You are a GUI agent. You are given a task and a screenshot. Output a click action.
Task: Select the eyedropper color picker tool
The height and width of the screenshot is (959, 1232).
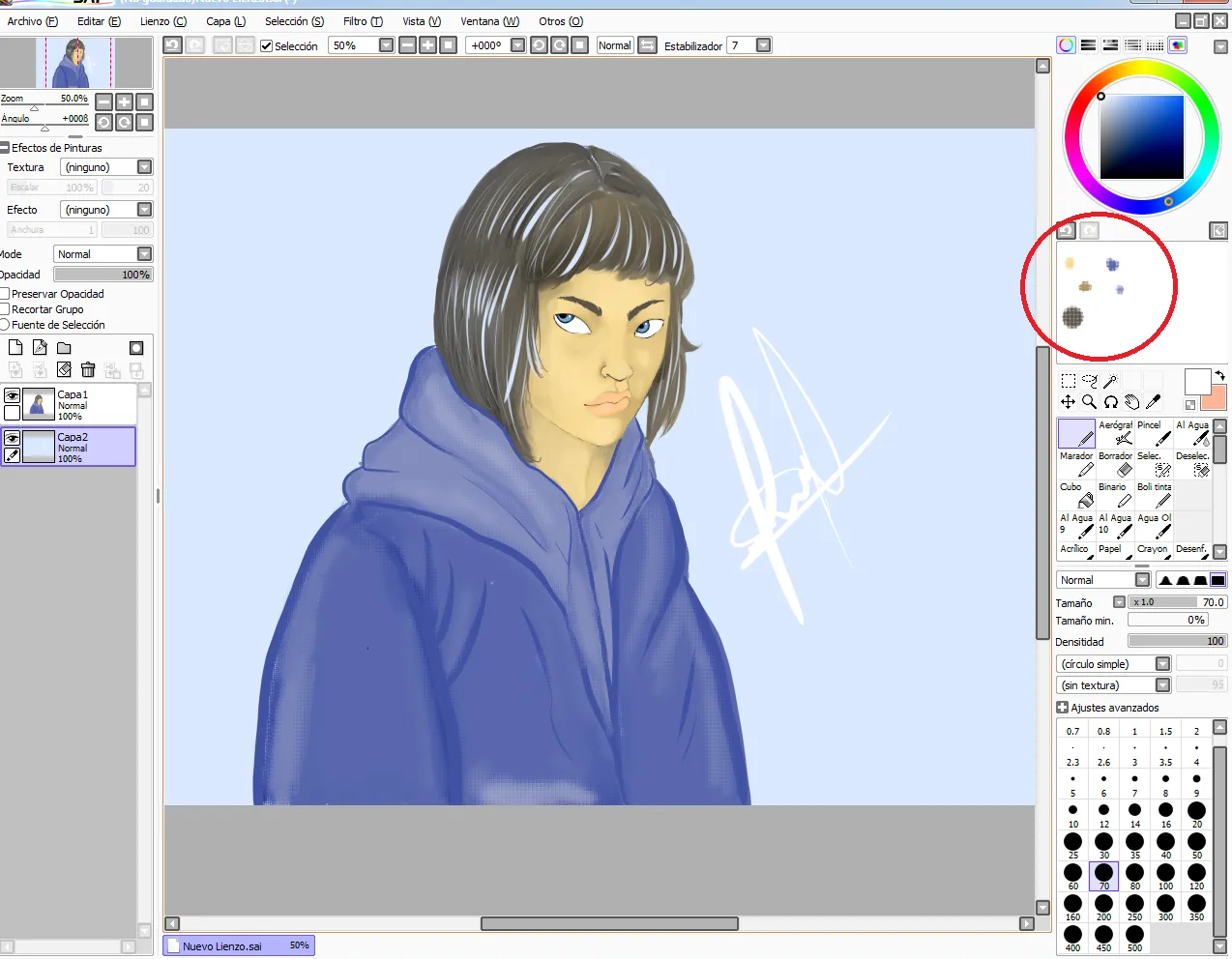pos(1153,402)
